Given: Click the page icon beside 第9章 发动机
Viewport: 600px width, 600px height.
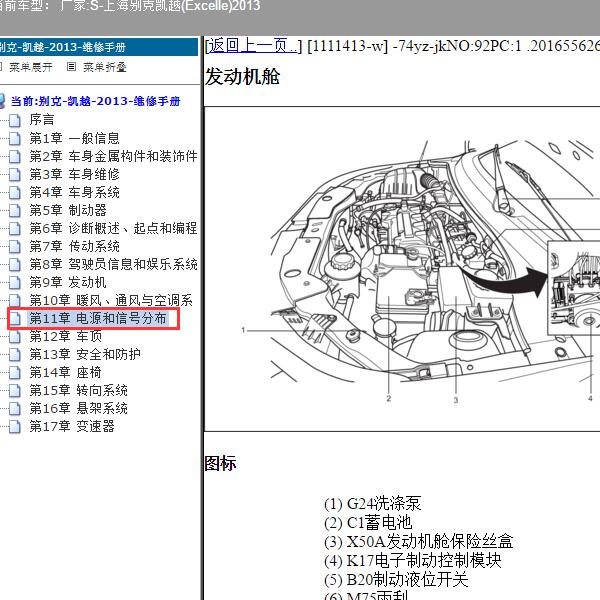Looking at the screenshot, I should click(15, 282).
